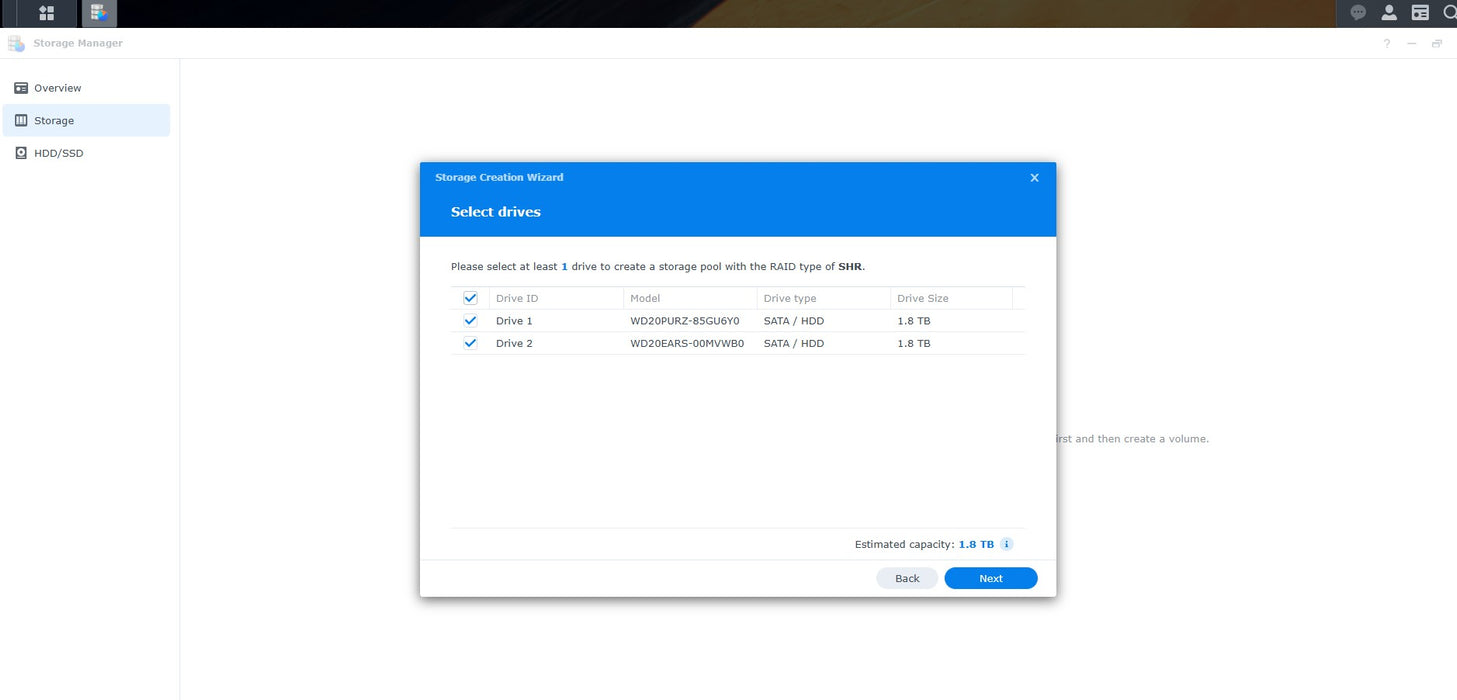Image resolution: width=1457 pixels, height=700 pixels.
Task: Go to Overview in the sidebar
Action: pos(58,88)
